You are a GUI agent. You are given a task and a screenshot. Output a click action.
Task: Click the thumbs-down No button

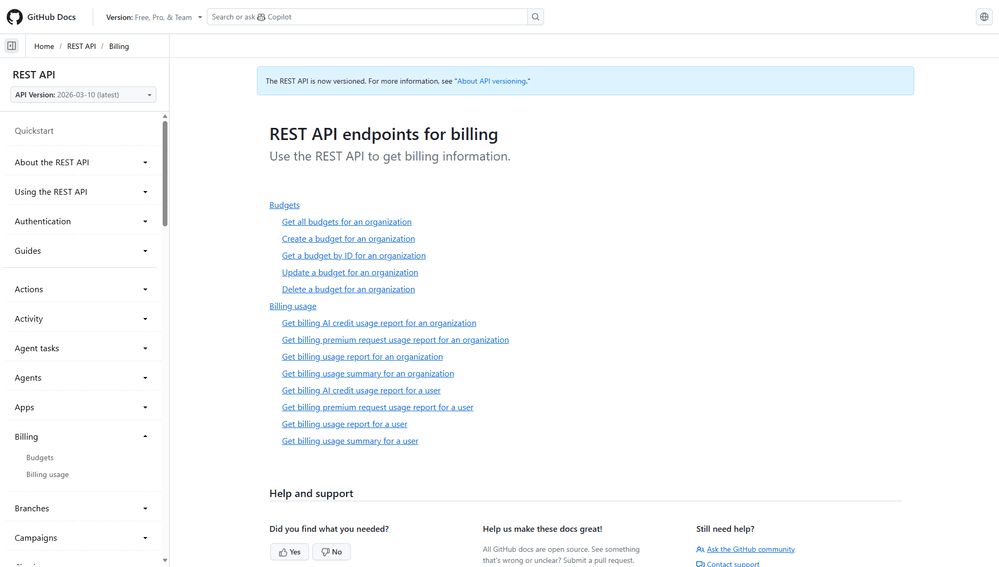pyautogui.click(x=331, y=552)
